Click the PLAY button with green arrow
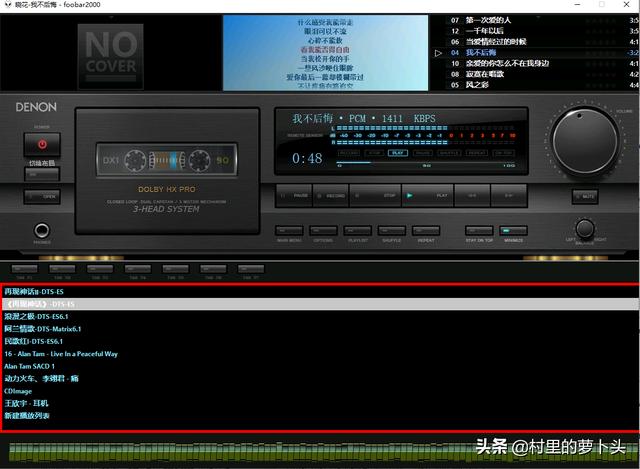The height and width of the screenshot is (469, 640). click(x=427, y=196)
